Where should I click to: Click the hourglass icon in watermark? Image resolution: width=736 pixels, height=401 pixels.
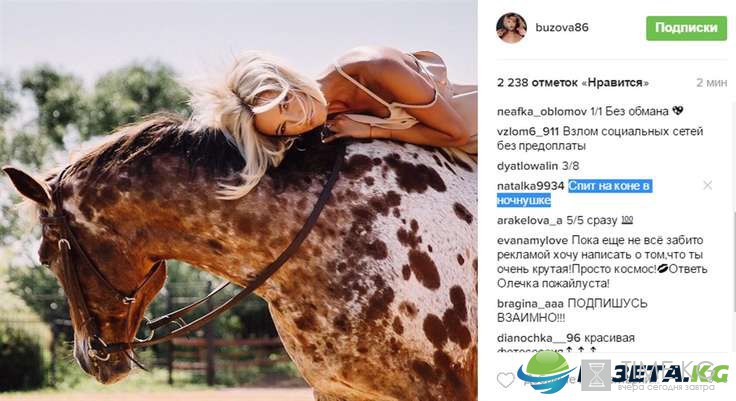(x=596, y=374)
